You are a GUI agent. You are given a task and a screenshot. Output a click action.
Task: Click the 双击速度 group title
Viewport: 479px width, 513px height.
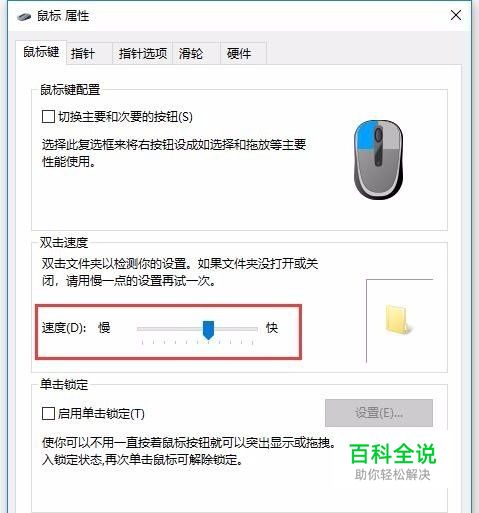point(64,242)
